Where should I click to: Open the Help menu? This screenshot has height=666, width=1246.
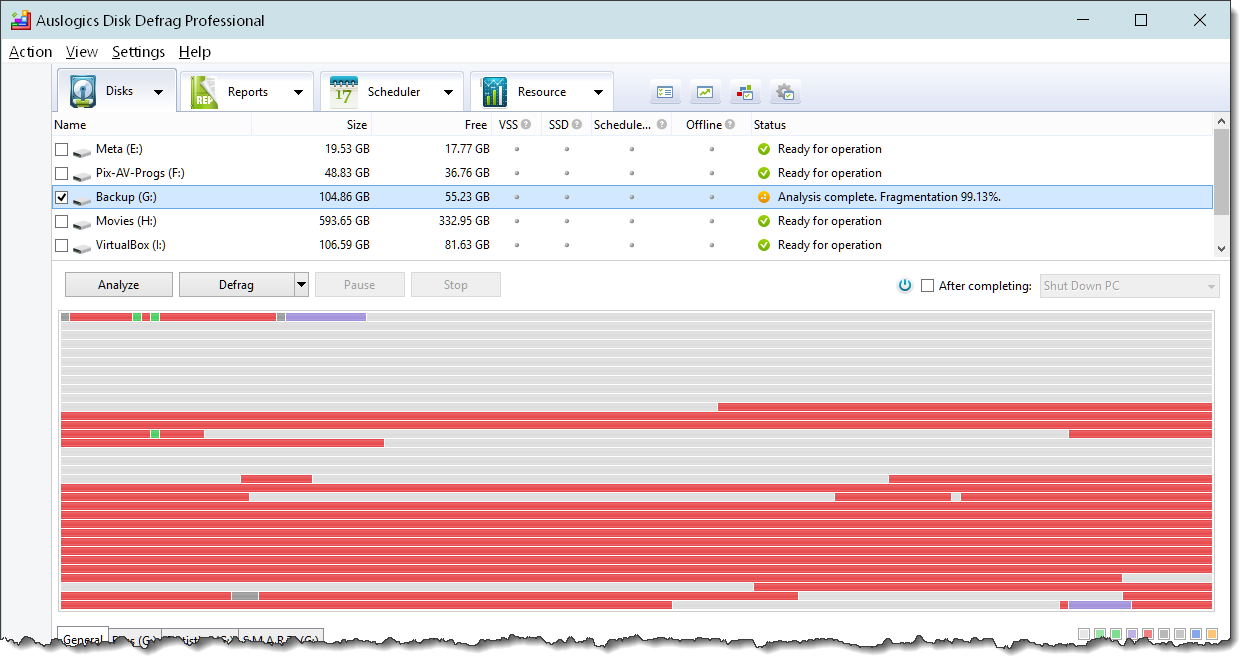pyautogui.click(x=195, y=52)
